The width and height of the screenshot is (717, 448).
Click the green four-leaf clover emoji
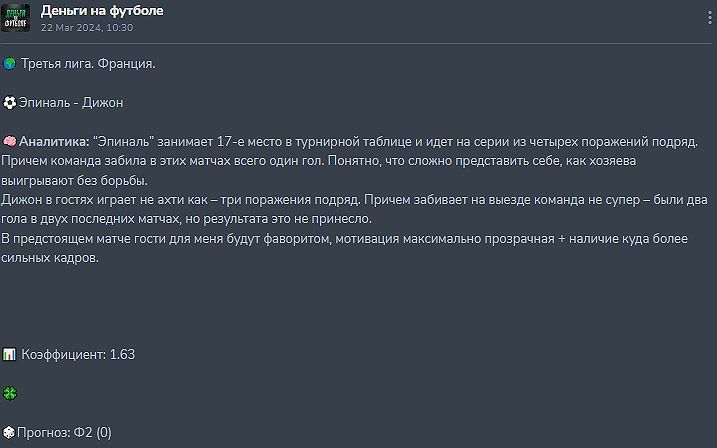[9, 393]
